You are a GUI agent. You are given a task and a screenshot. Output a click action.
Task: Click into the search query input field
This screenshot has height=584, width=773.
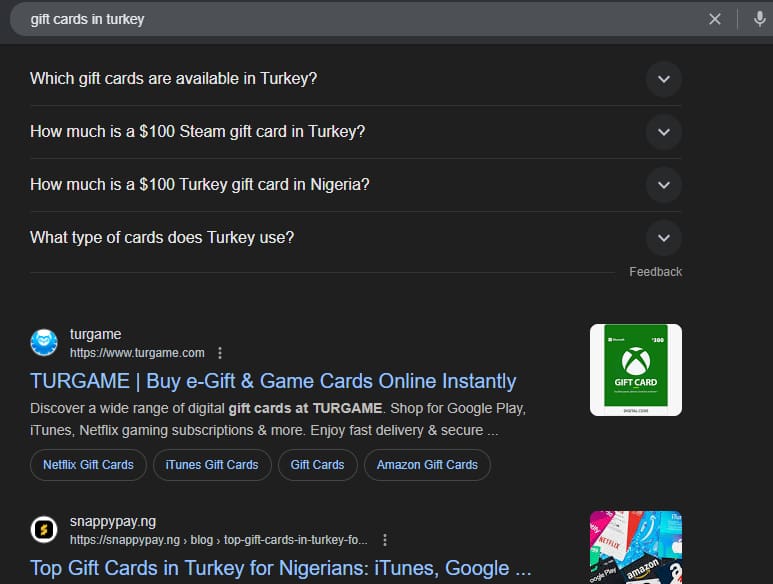[350, 19]
